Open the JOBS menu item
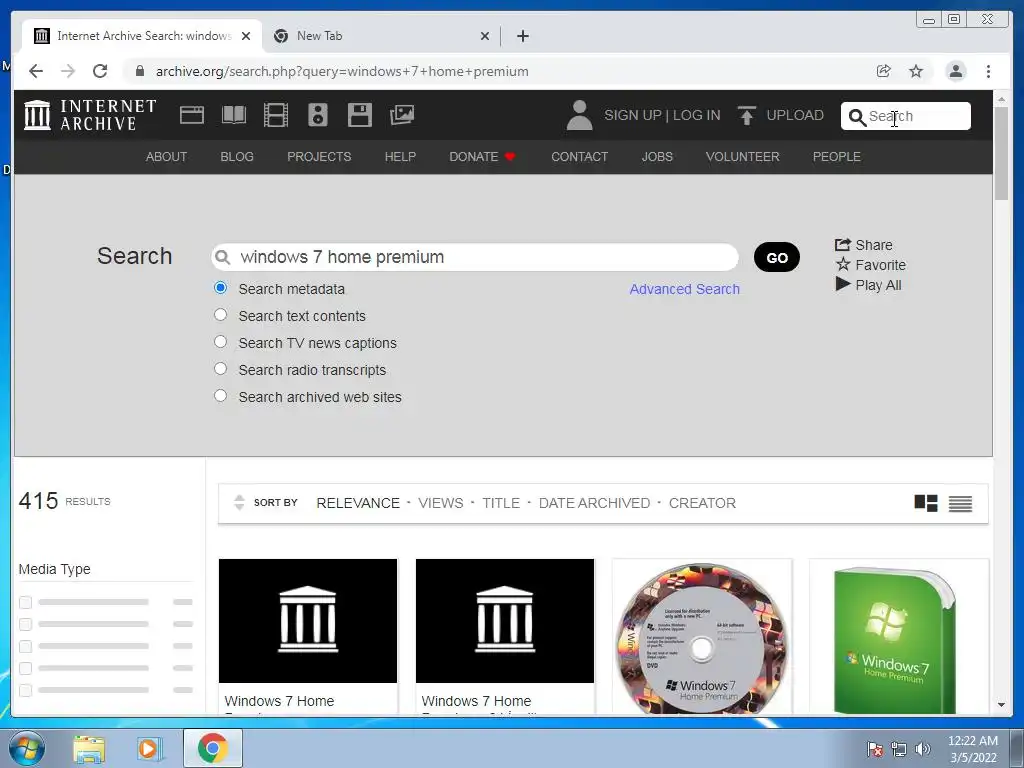The height and width of the screenshot is (768, 1024). 657,157
